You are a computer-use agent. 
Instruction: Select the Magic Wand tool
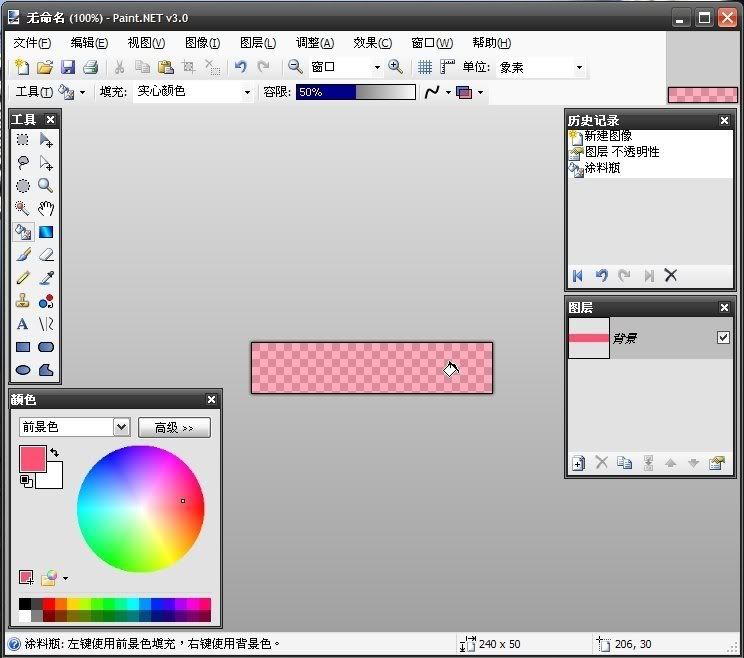(22, 208)
